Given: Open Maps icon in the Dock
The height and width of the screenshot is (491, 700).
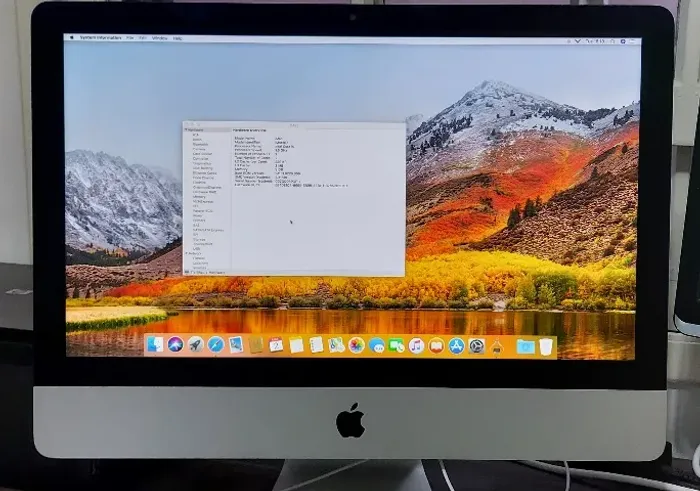Looking at the screenshot, I should pyautogui.click(x=336, y=345).
